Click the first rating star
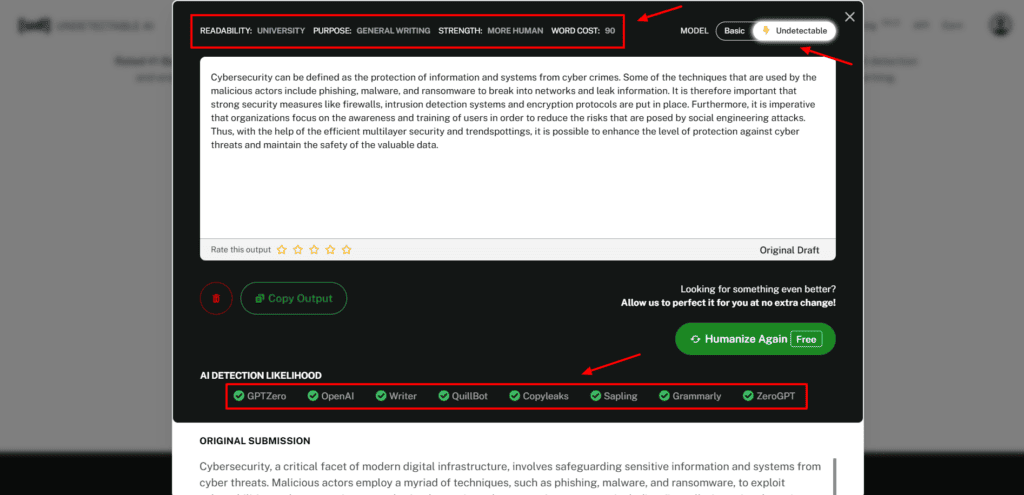1024x495 pixels. [282, 250]
